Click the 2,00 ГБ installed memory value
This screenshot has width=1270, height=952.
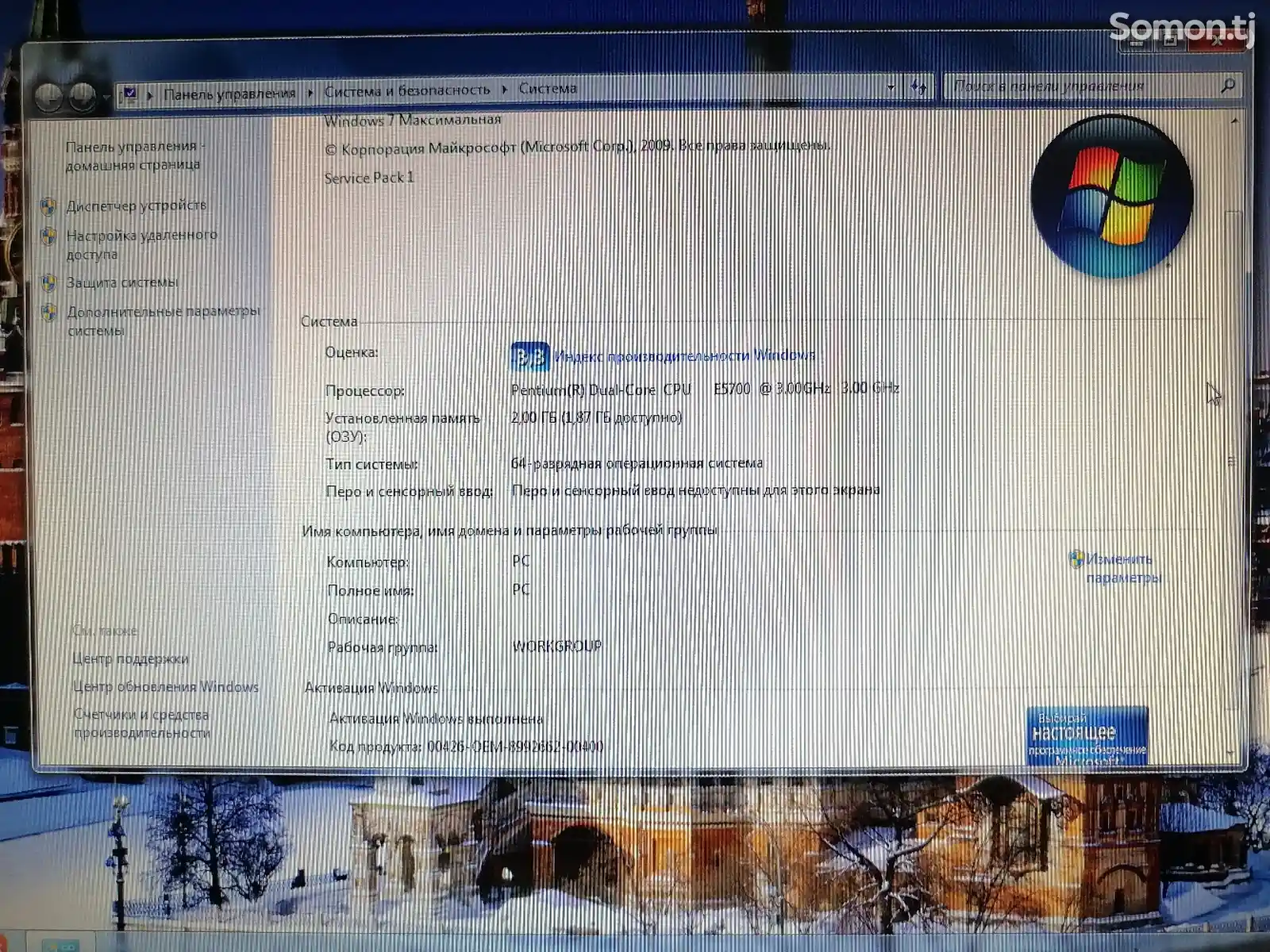pyautogui.click(x=596, y=417)
